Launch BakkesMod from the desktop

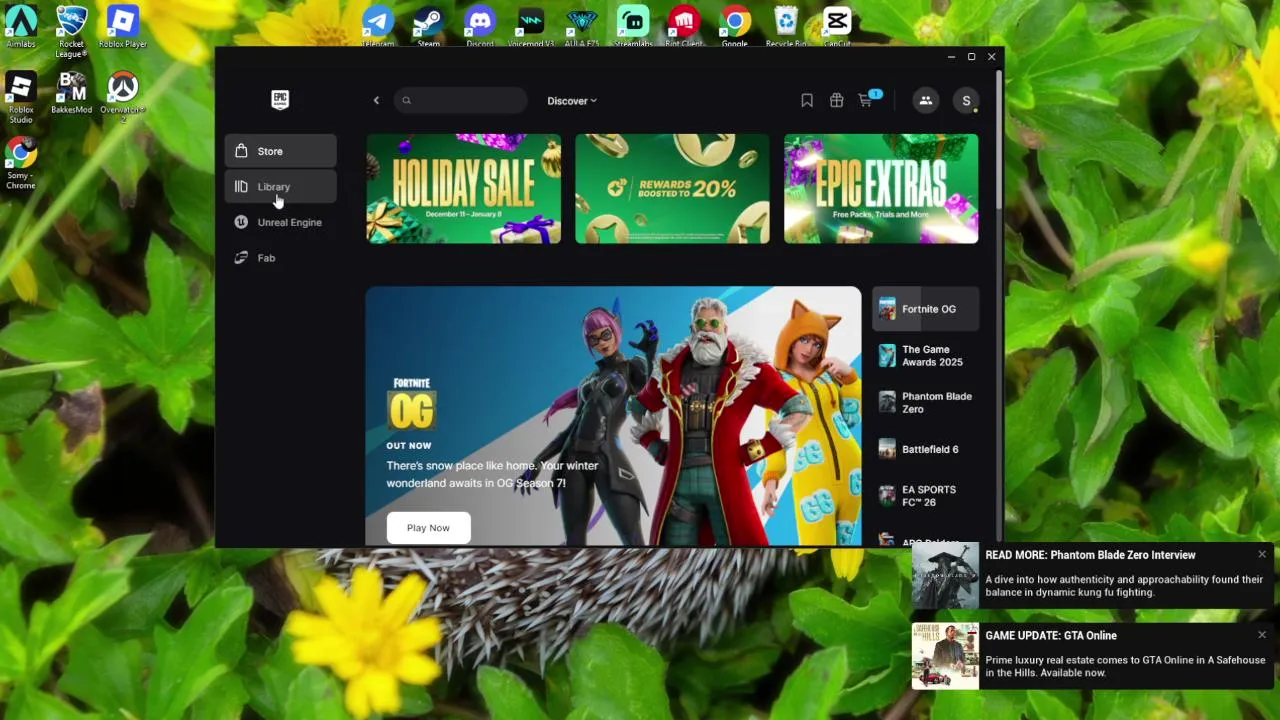71,93
